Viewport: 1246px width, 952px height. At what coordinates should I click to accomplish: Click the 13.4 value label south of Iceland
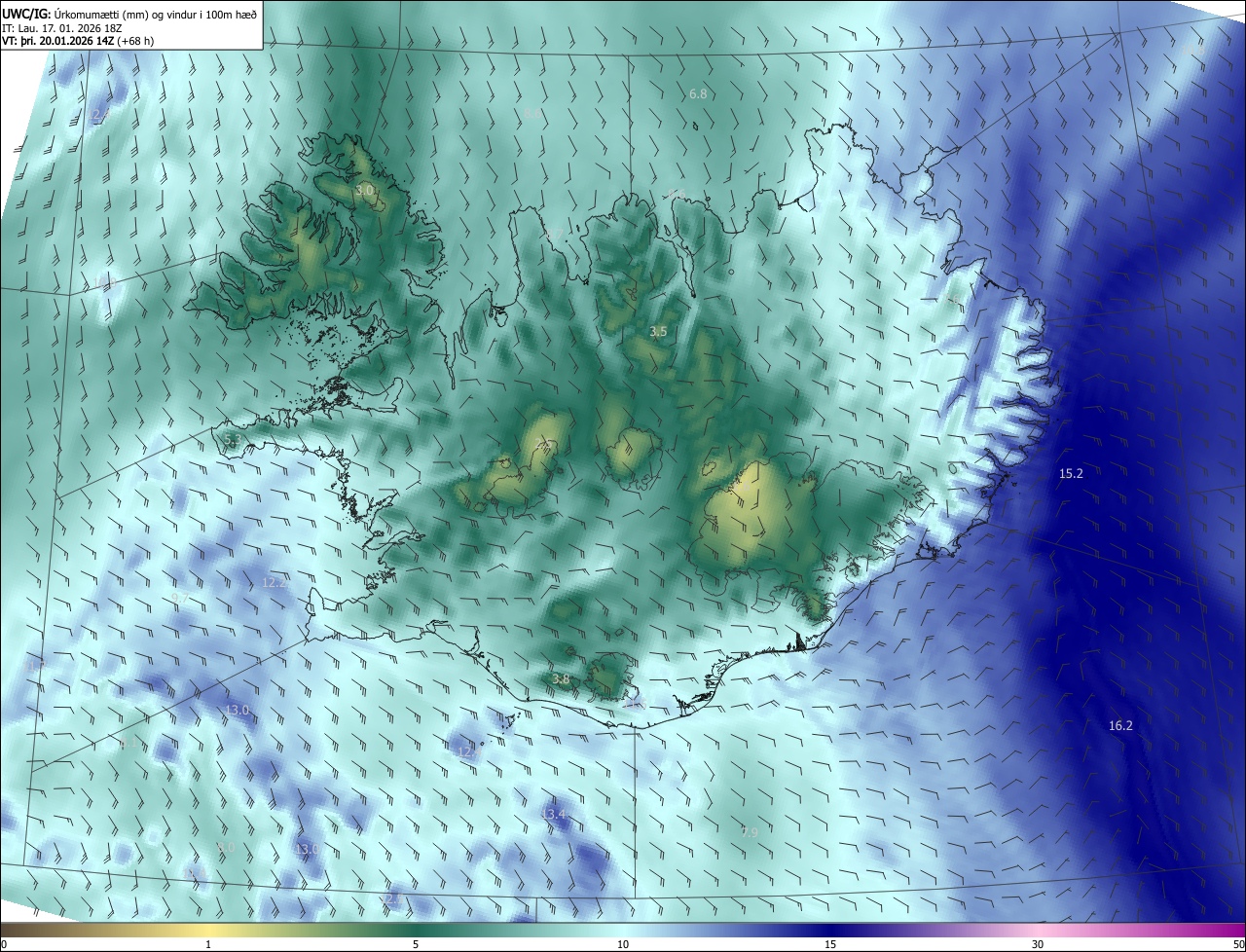pos(554,814)
